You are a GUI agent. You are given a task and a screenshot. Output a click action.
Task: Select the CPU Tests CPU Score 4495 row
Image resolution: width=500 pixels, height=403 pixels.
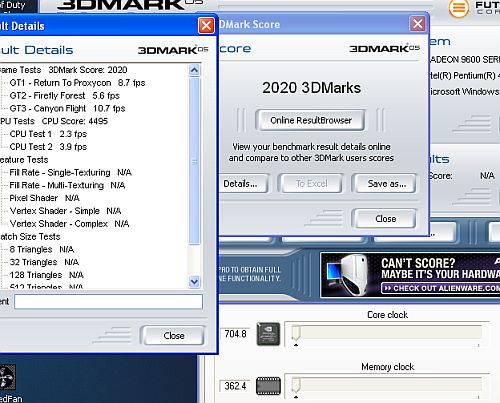[54, 121]
